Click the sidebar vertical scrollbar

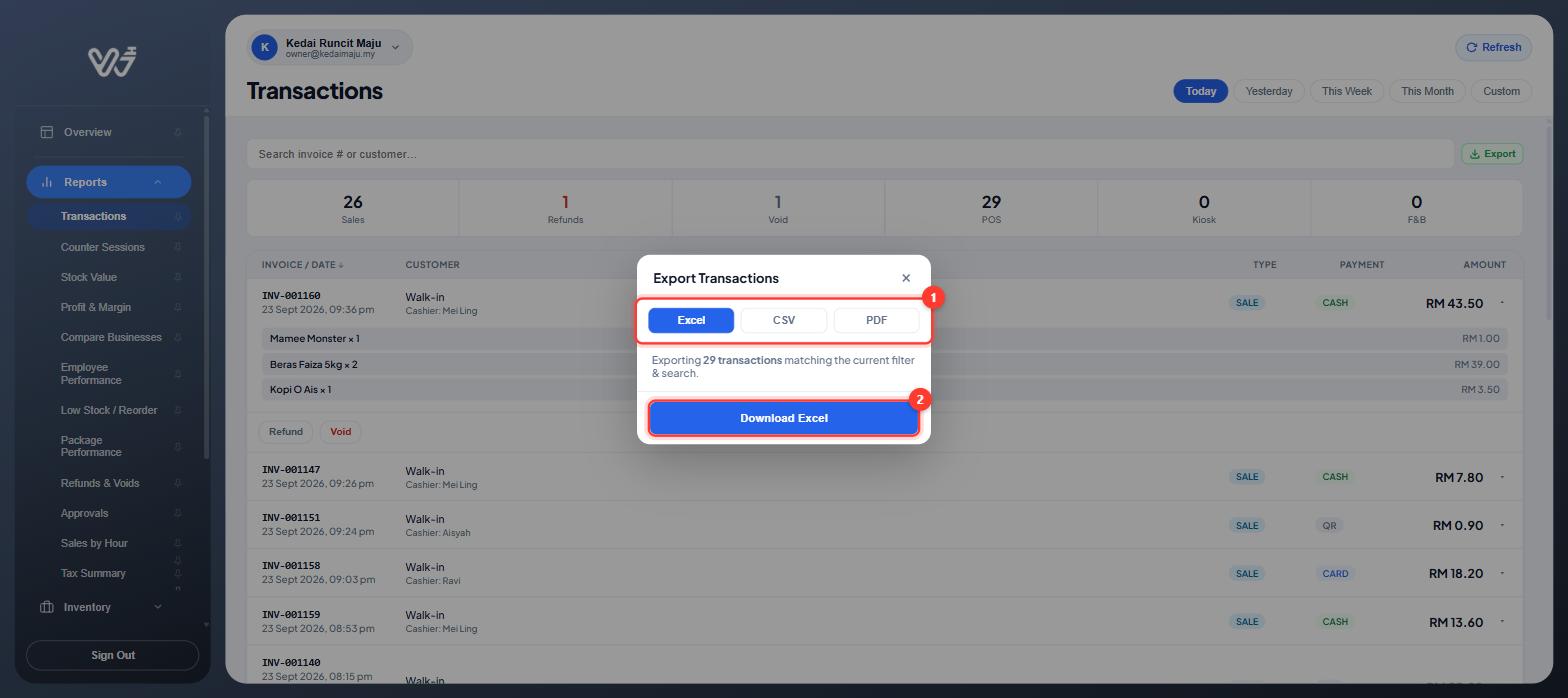pyautogui.click(x=206, y=287)
